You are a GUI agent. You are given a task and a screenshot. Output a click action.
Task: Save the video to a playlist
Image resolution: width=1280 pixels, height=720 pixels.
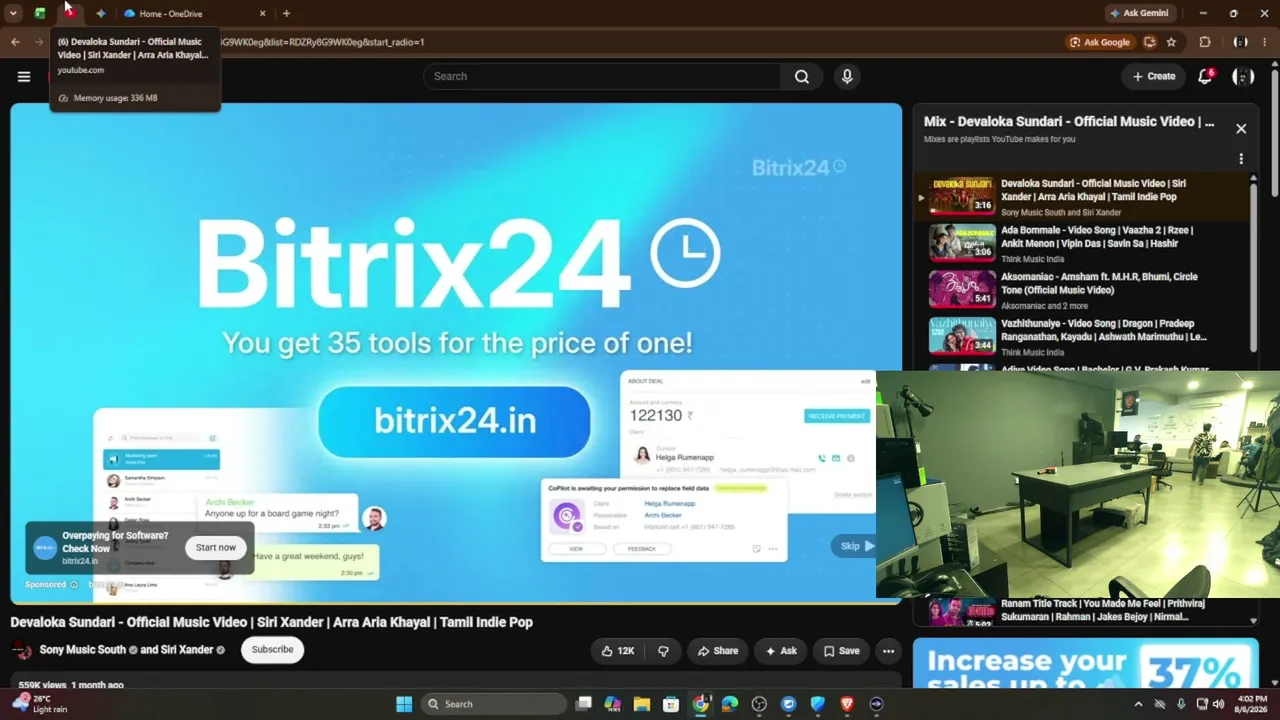(x=841, y=651)
